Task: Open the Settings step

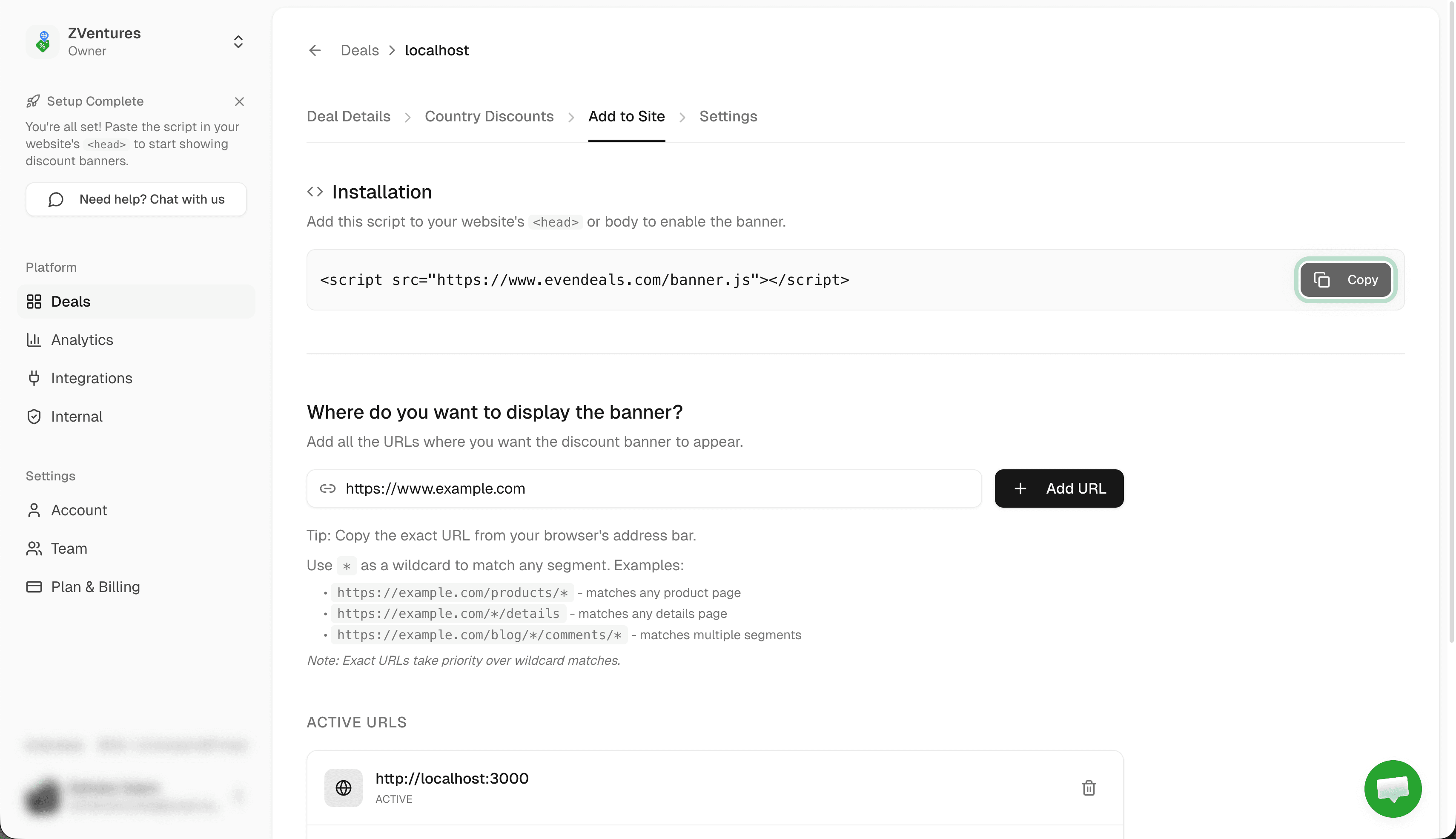Action: click(x=728, y=116)
